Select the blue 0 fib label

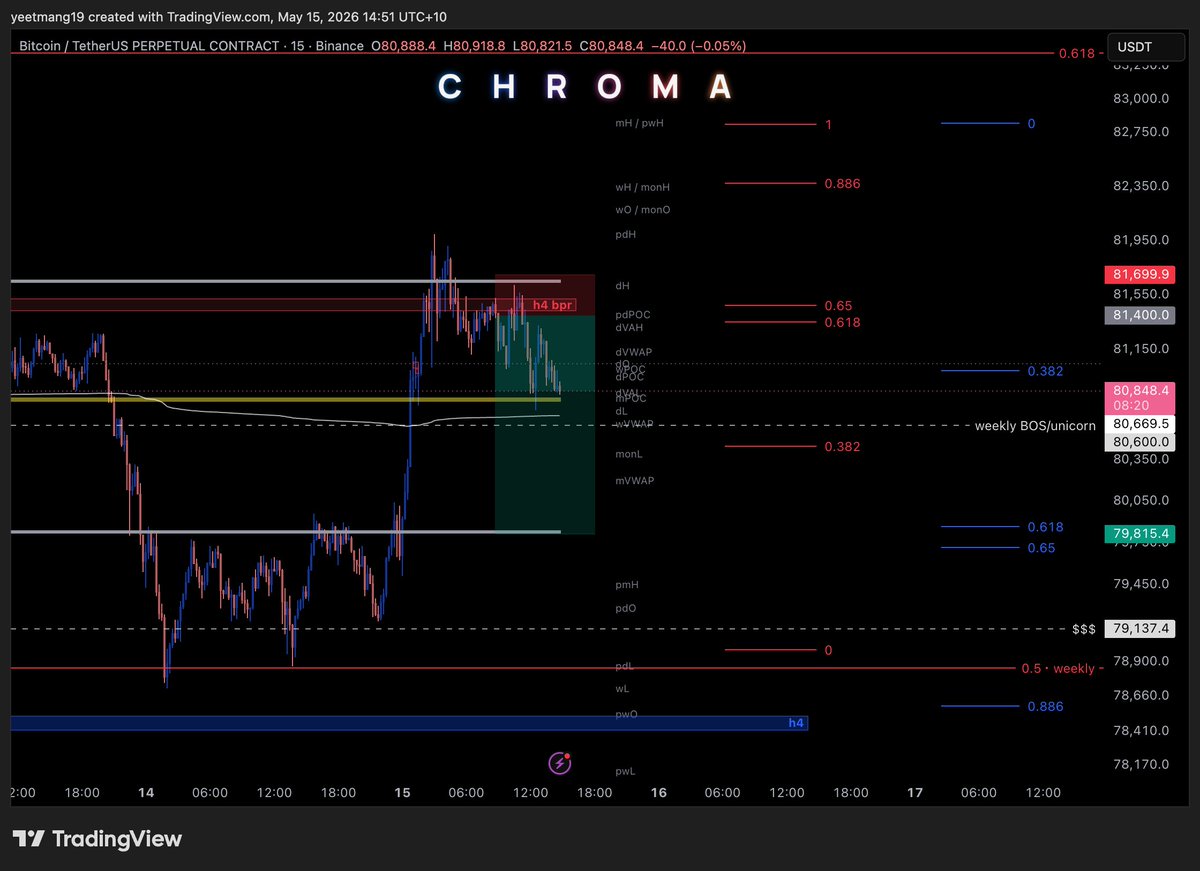click(1031, 123)
